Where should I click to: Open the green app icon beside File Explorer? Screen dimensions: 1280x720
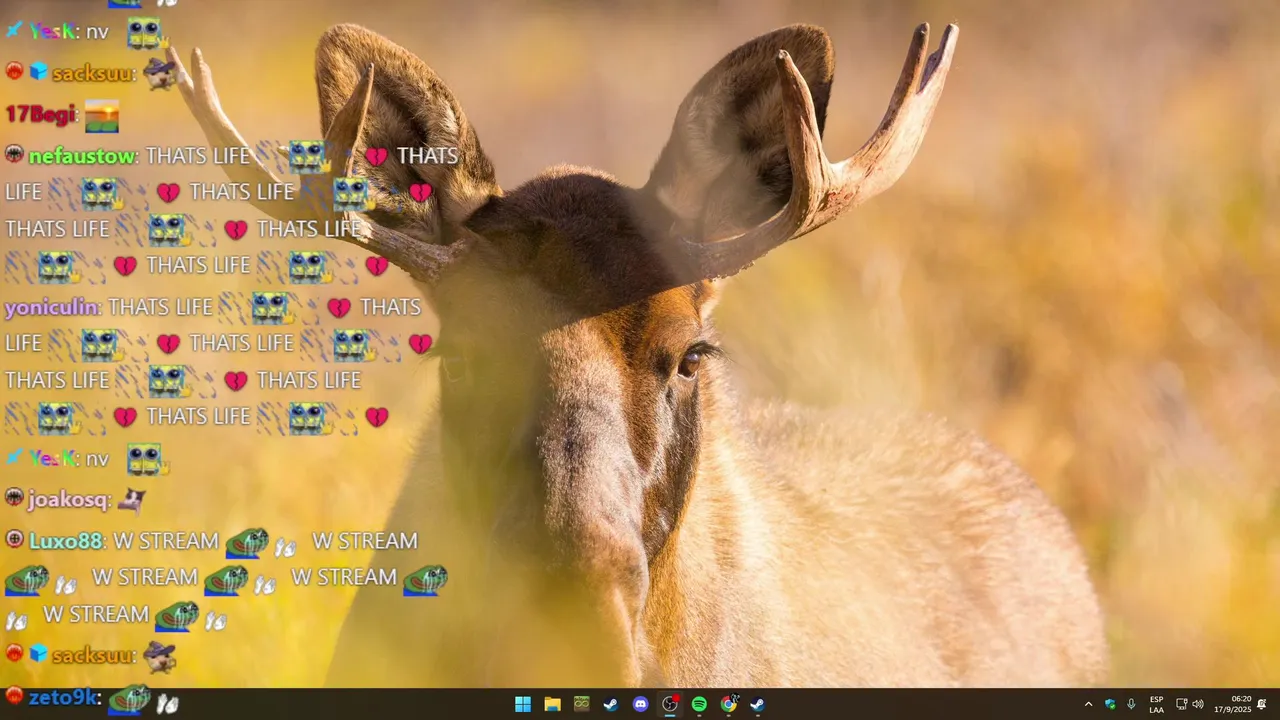[581, 704]
